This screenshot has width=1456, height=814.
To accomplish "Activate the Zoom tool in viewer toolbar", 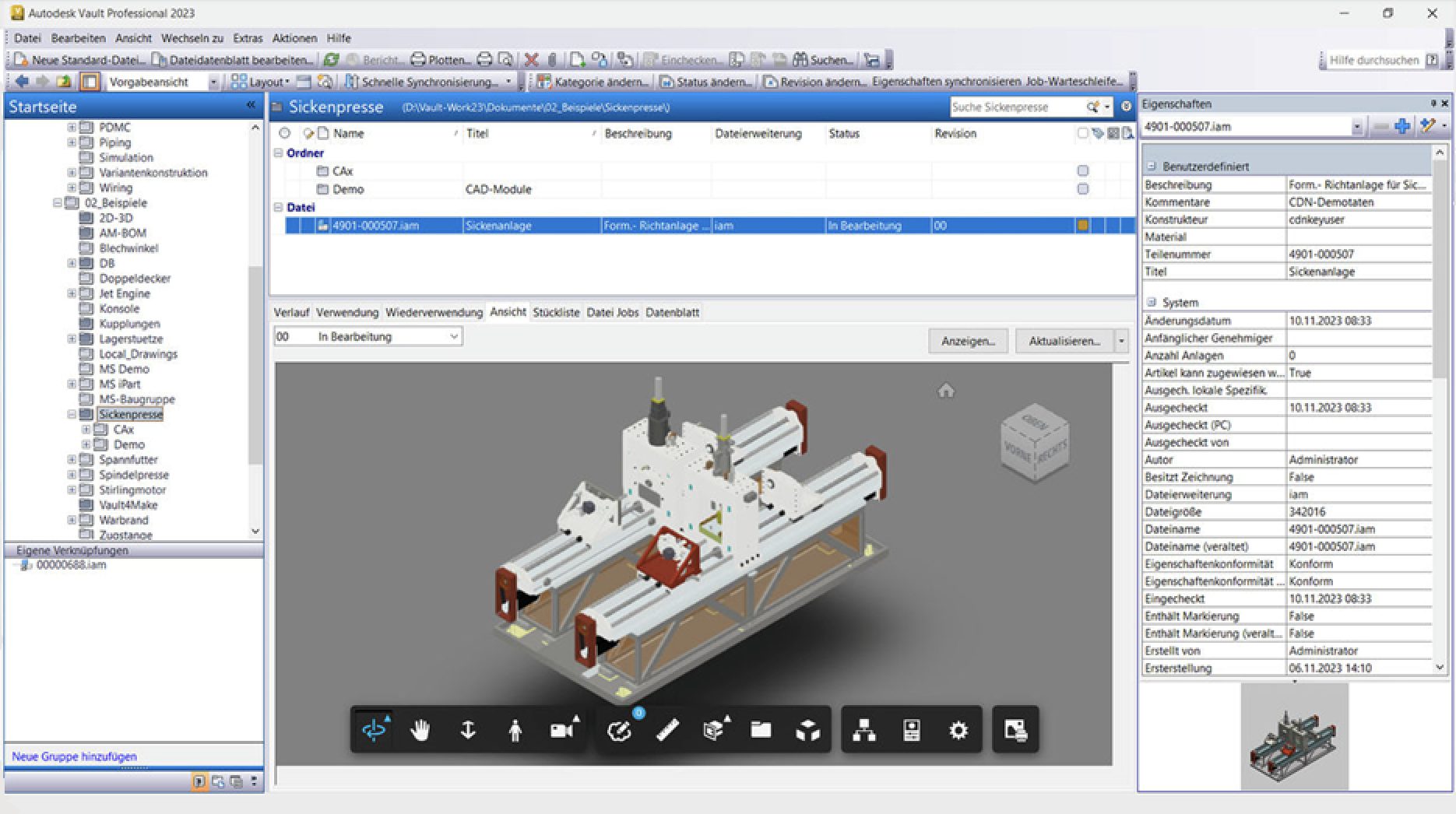I will click(468, 730).
